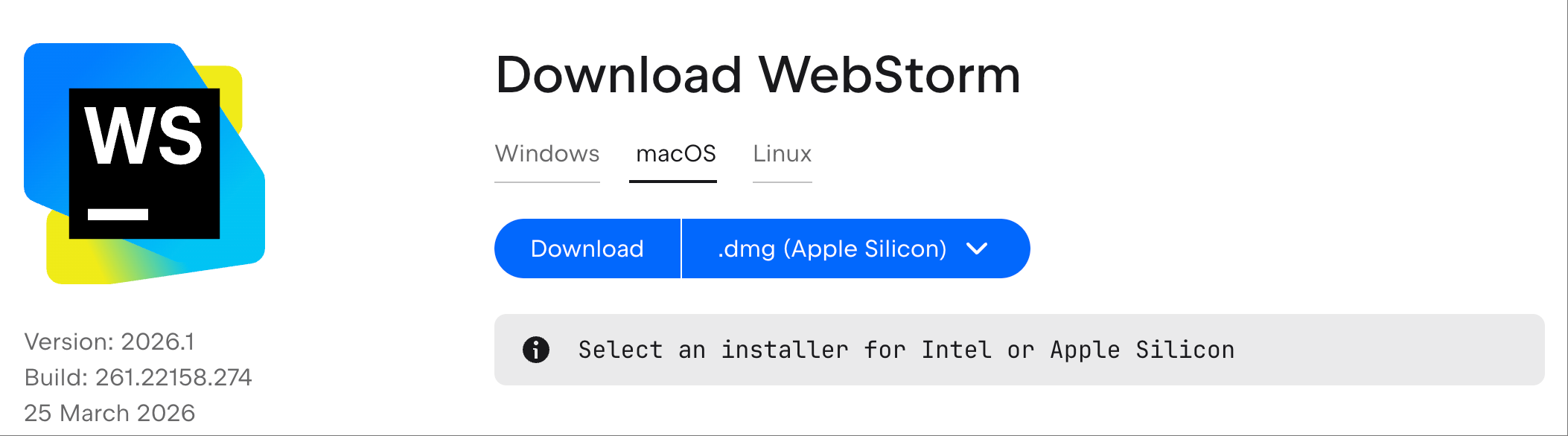Click the "25 March 2026" release date

[109, 413]
